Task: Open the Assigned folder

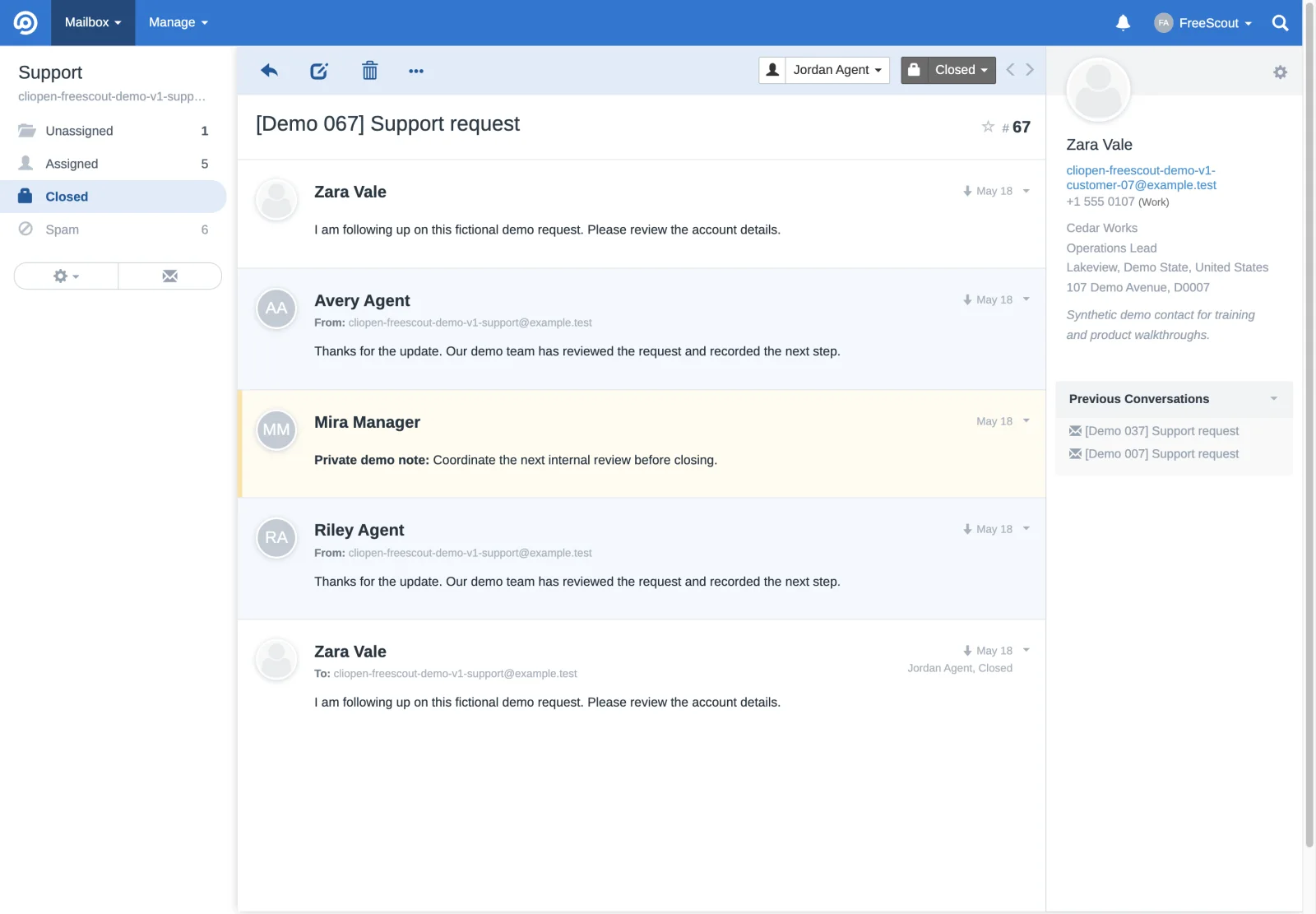Action: tap(114, 164)
